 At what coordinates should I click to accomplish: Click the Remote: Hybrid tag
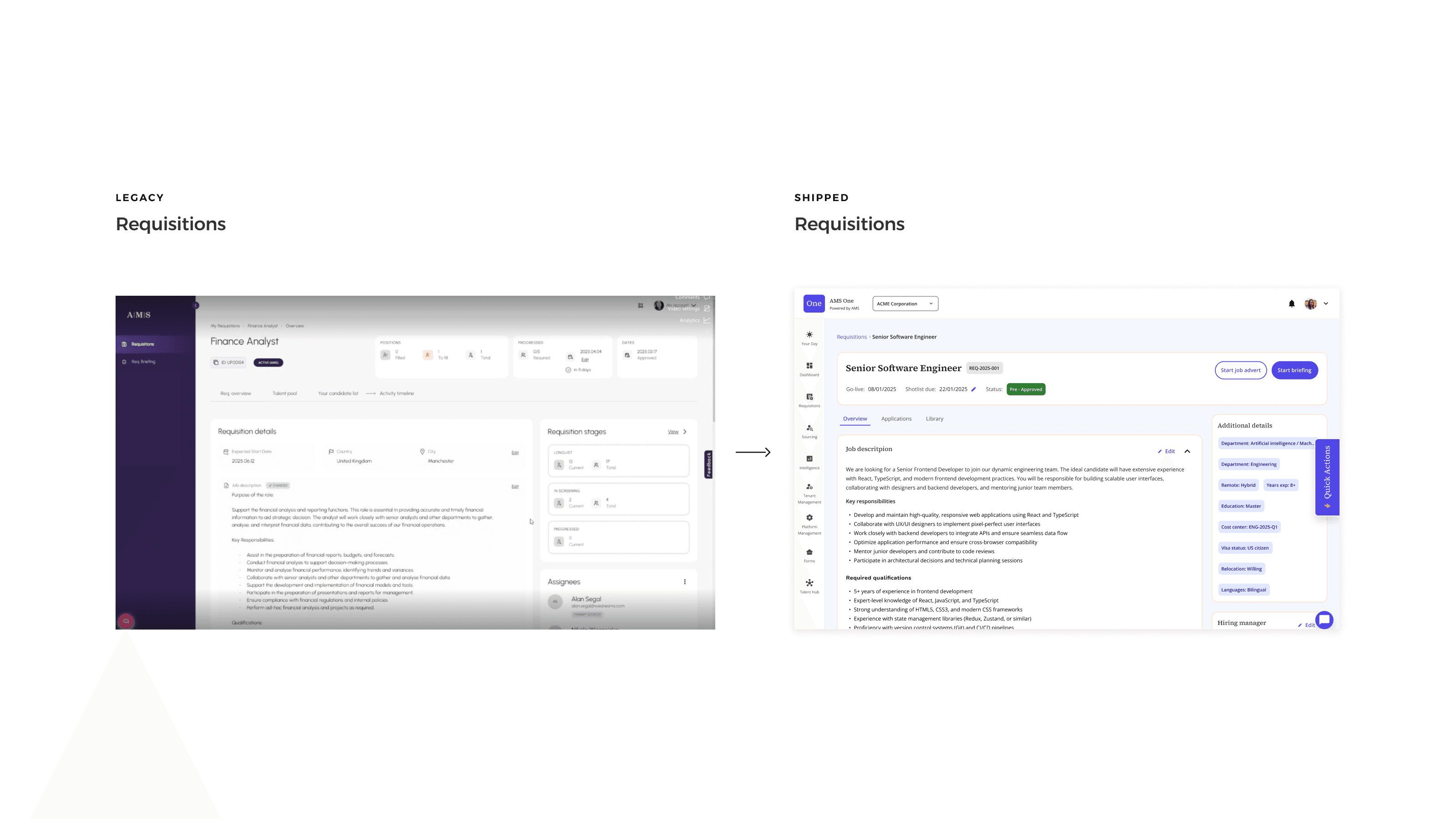[1238, 485]
